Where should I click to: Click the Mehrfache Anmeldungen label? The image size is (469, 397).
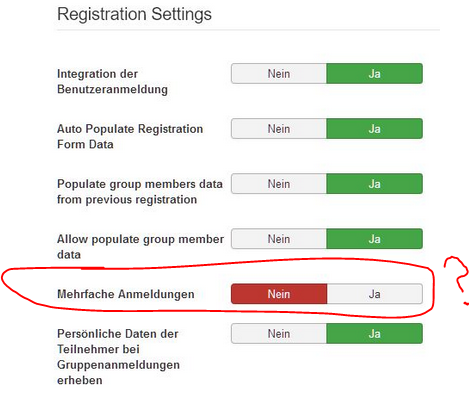click(x=126, y=294)
